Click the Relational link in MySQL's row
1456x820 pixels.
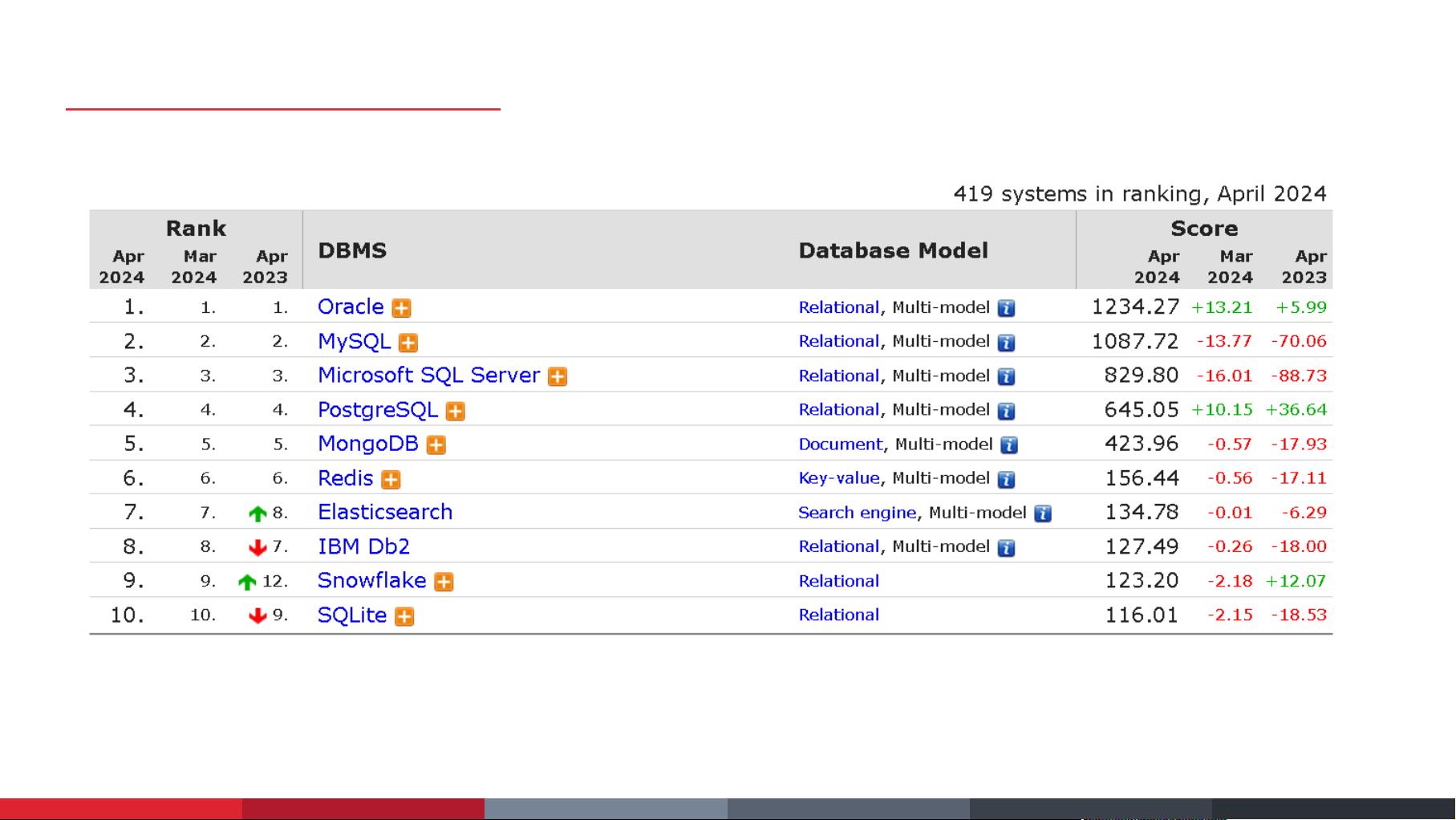tap(838, 341)
